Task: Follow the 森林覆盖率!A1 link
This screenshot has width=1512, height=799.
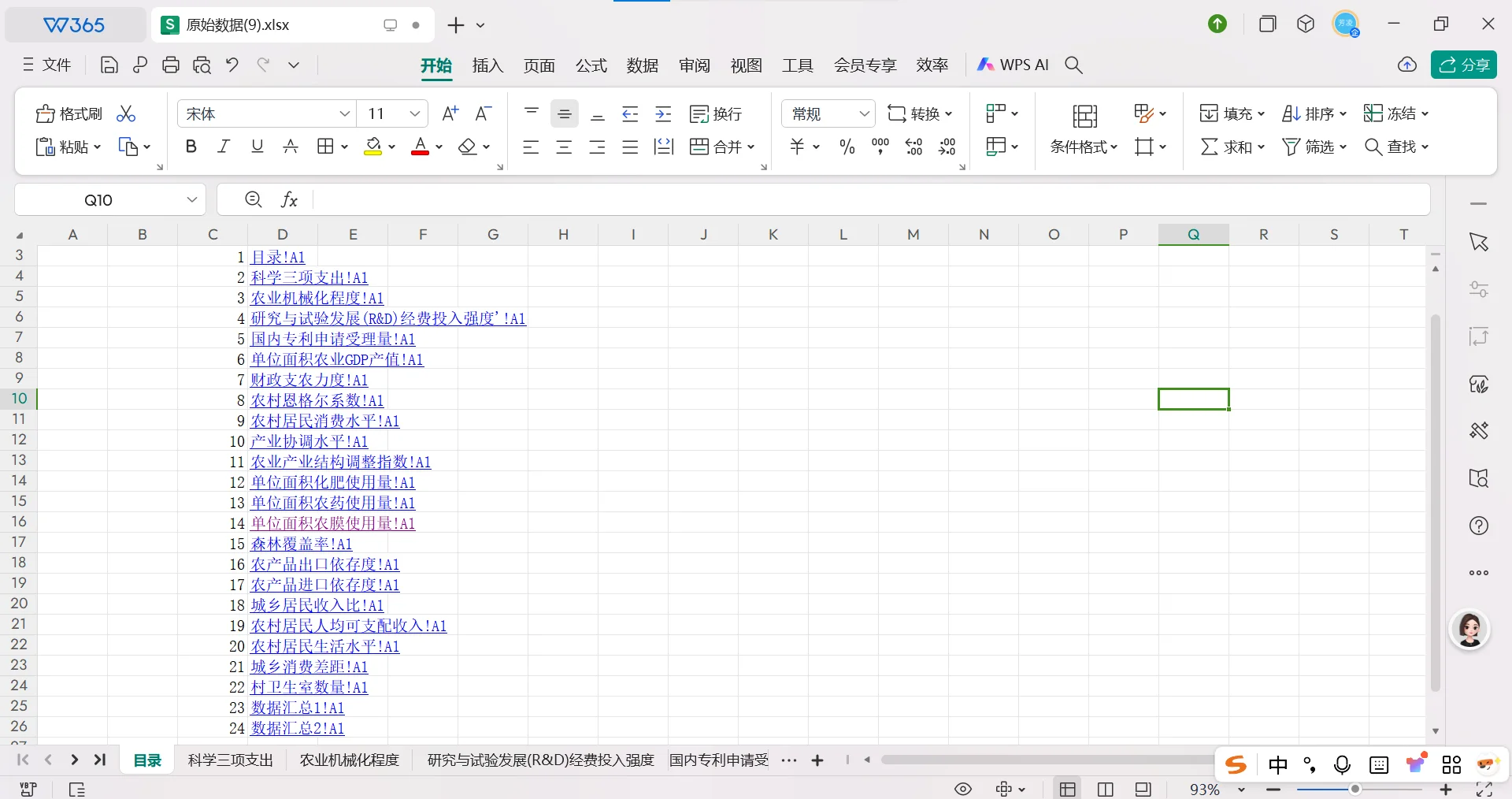Action: pyautogui.click(x=301, y=544)
